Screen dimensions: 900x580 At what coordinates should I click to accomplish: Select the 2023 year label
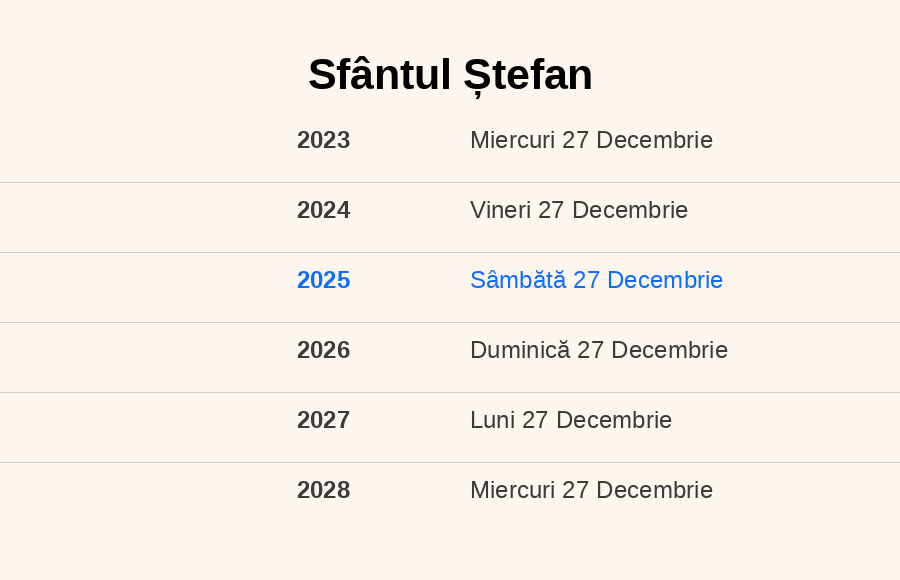click(x=323, y=140)
